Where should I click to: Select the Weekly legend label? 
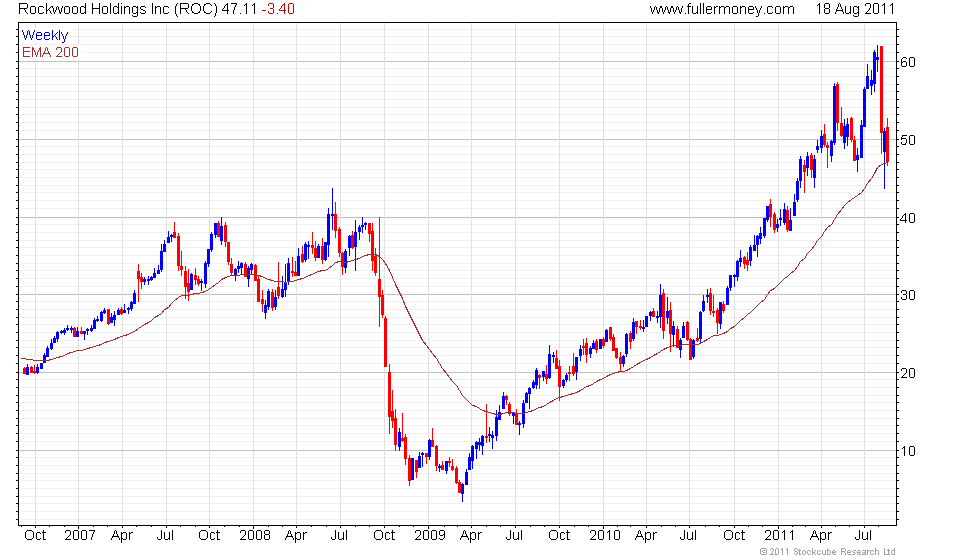point(44,36)
